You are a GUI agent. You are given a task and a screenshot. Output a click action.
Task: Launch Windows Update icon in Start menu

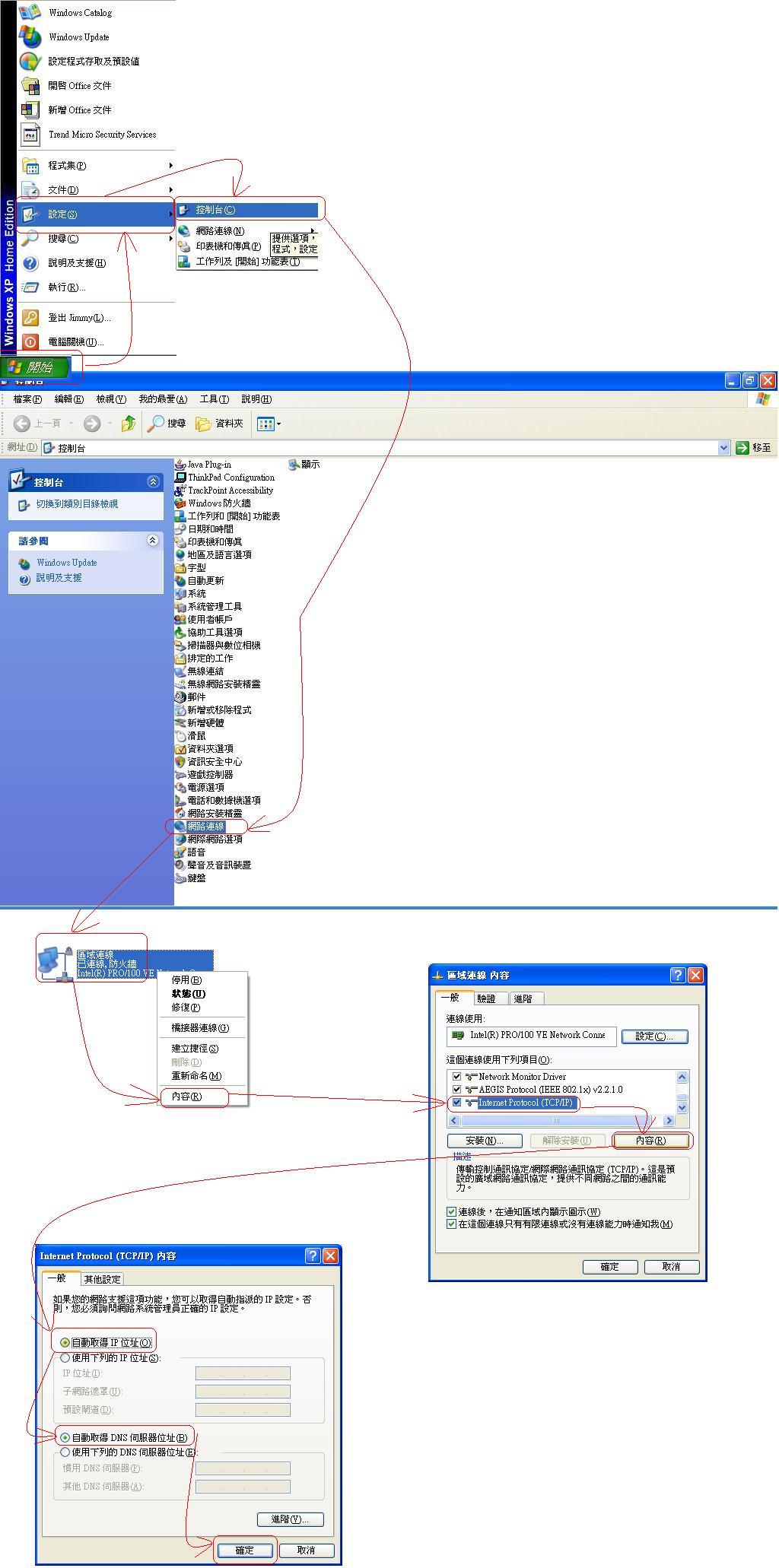click(x=30, y=37)
